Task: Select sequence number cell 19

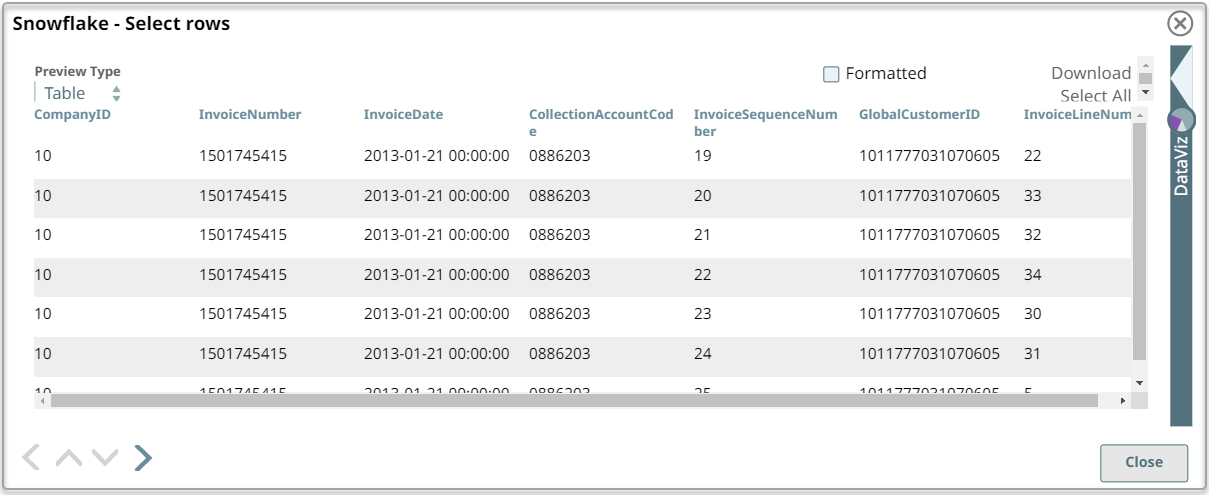Action: coord(703,156)
